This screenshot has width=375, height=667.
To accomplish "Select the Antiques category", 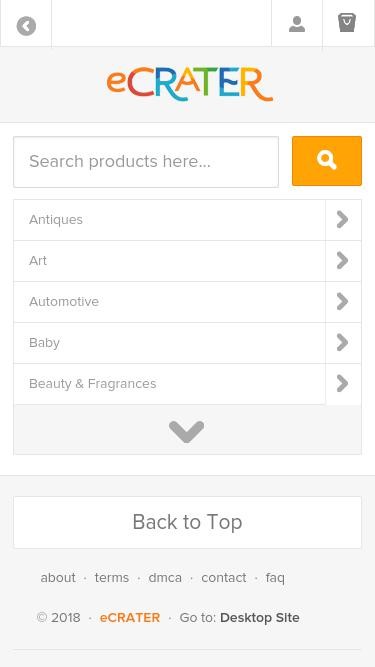I will pyautogui.click(x=170, y=220).
